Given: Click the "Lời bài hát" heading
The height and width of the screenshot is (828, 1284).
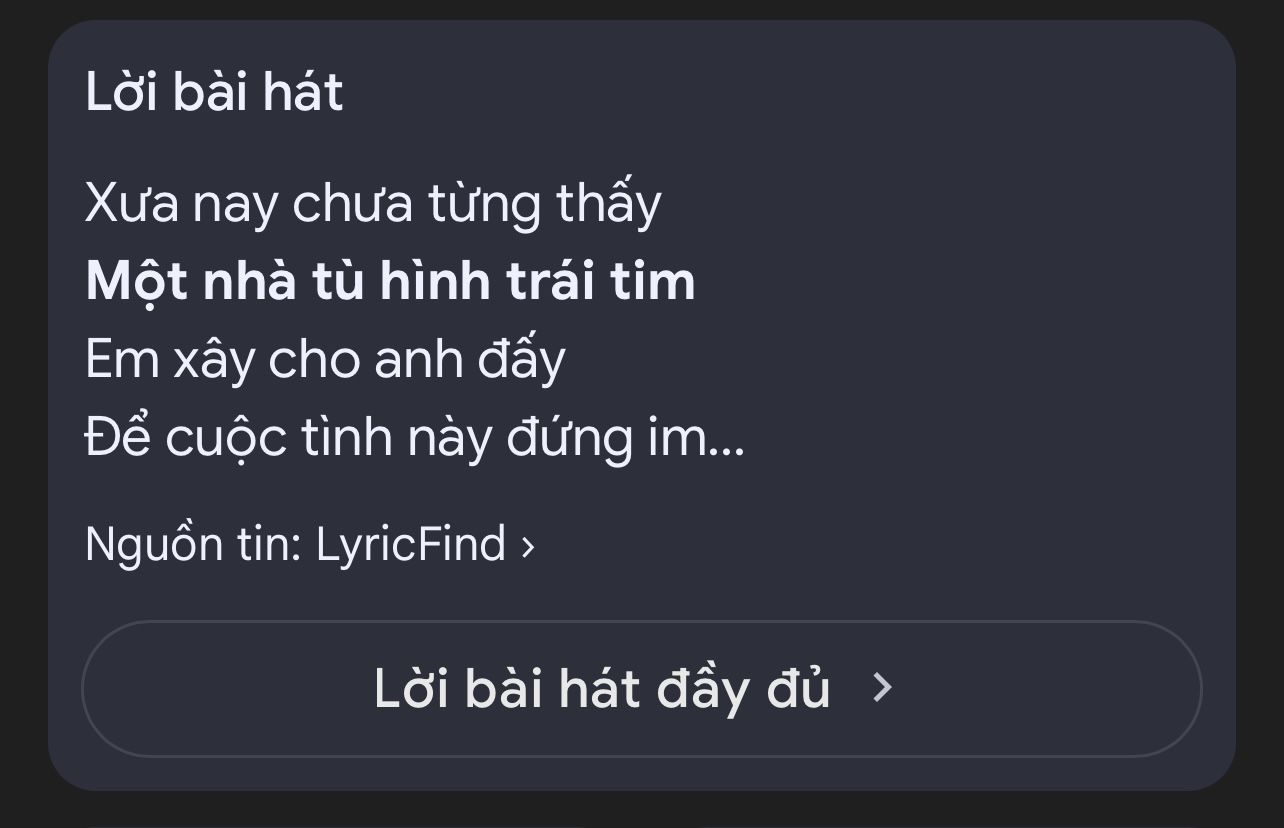Looking at the screenshot, I should pyautogui.click(x=214, y=93).
